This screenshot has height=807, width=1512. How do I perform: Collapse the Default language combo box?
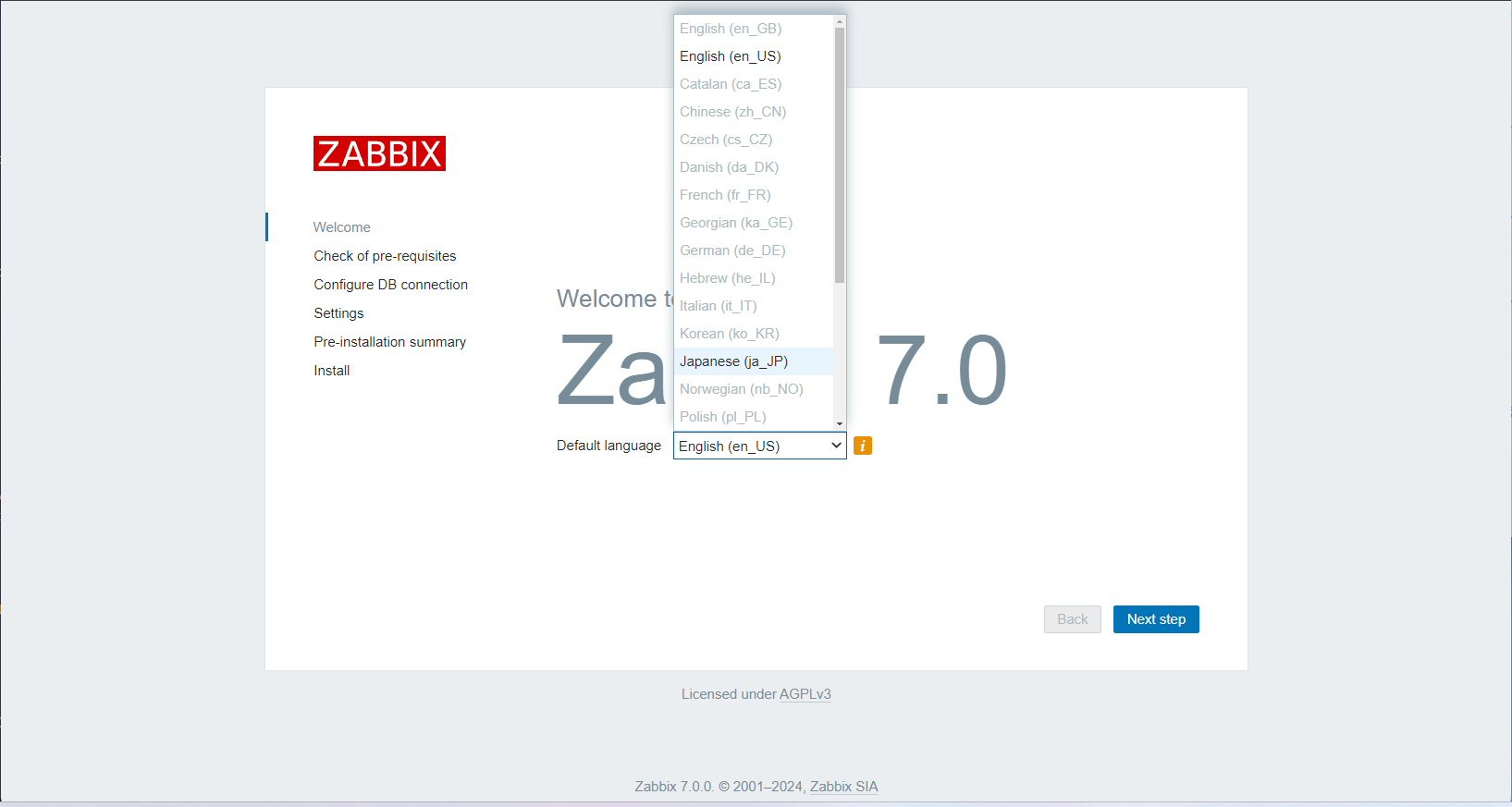pos(759,446)
